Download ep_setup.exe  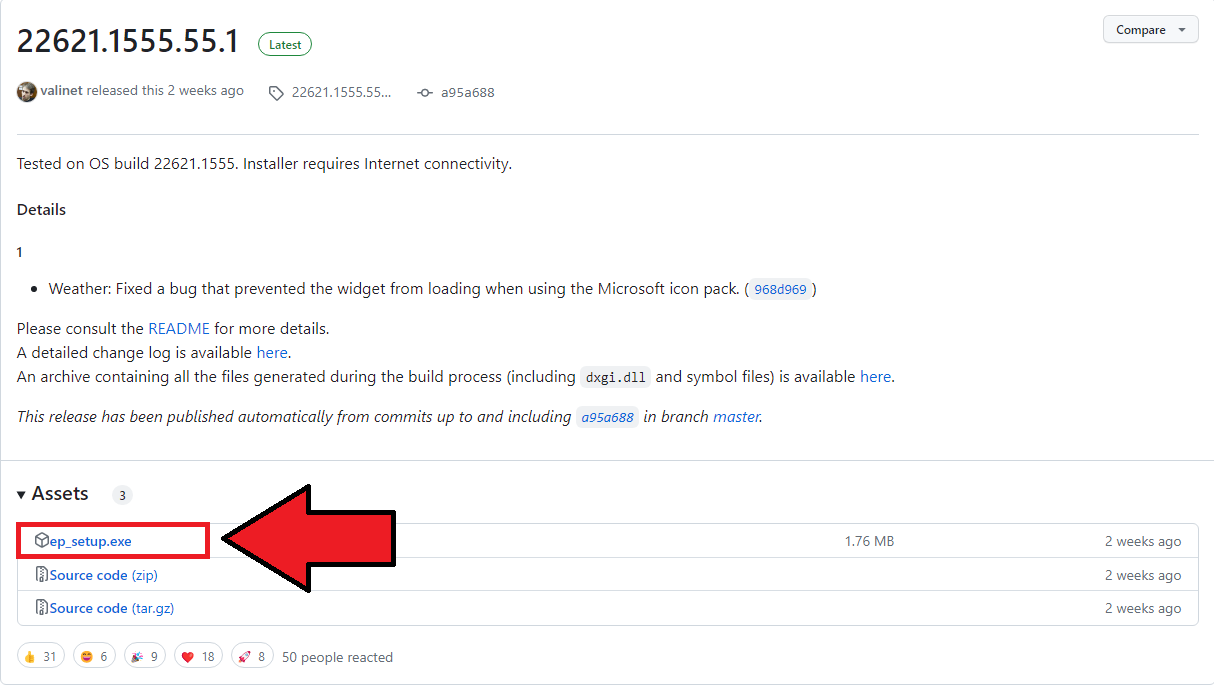click(x=91, y=541)
